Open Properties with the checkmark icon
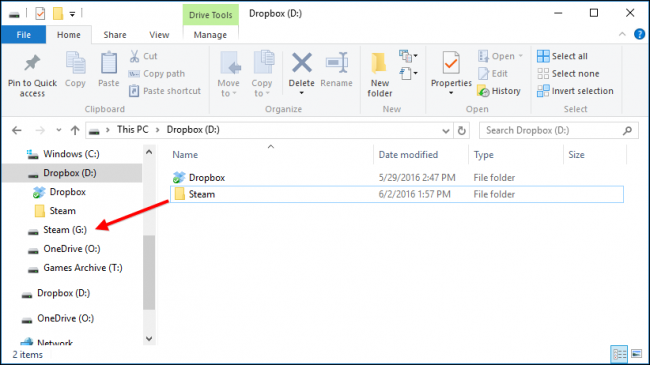 click(451, 64)
